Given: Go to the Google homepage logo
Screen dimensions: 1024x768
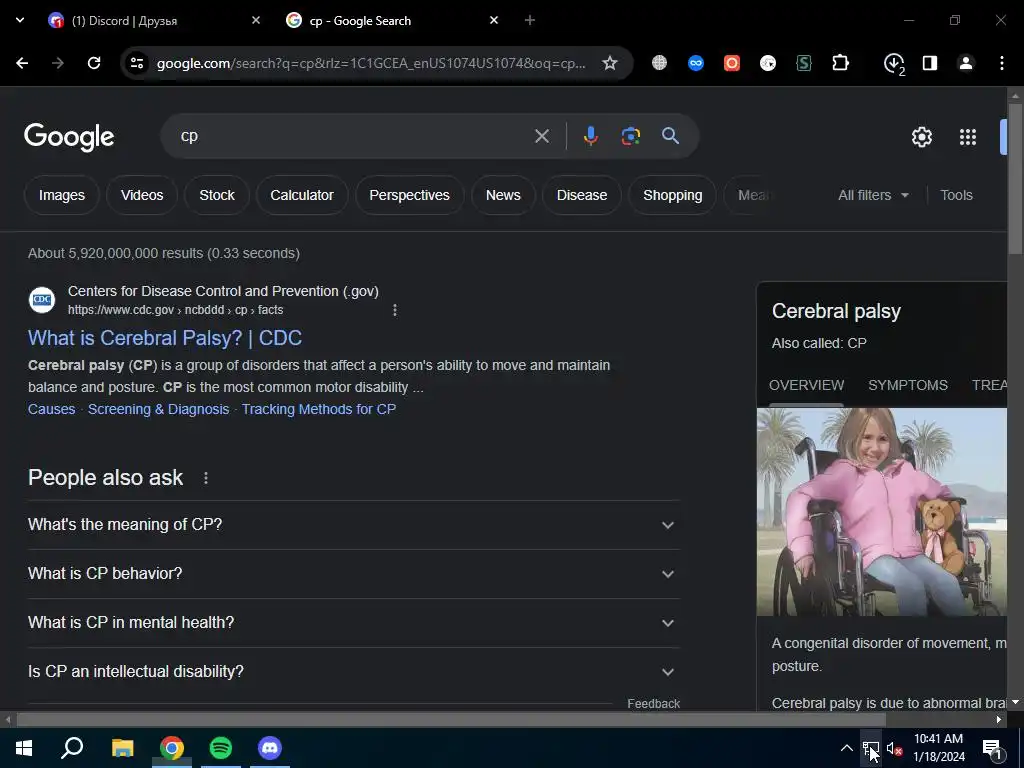Looking at the screenshot, I should pos(69,136).
